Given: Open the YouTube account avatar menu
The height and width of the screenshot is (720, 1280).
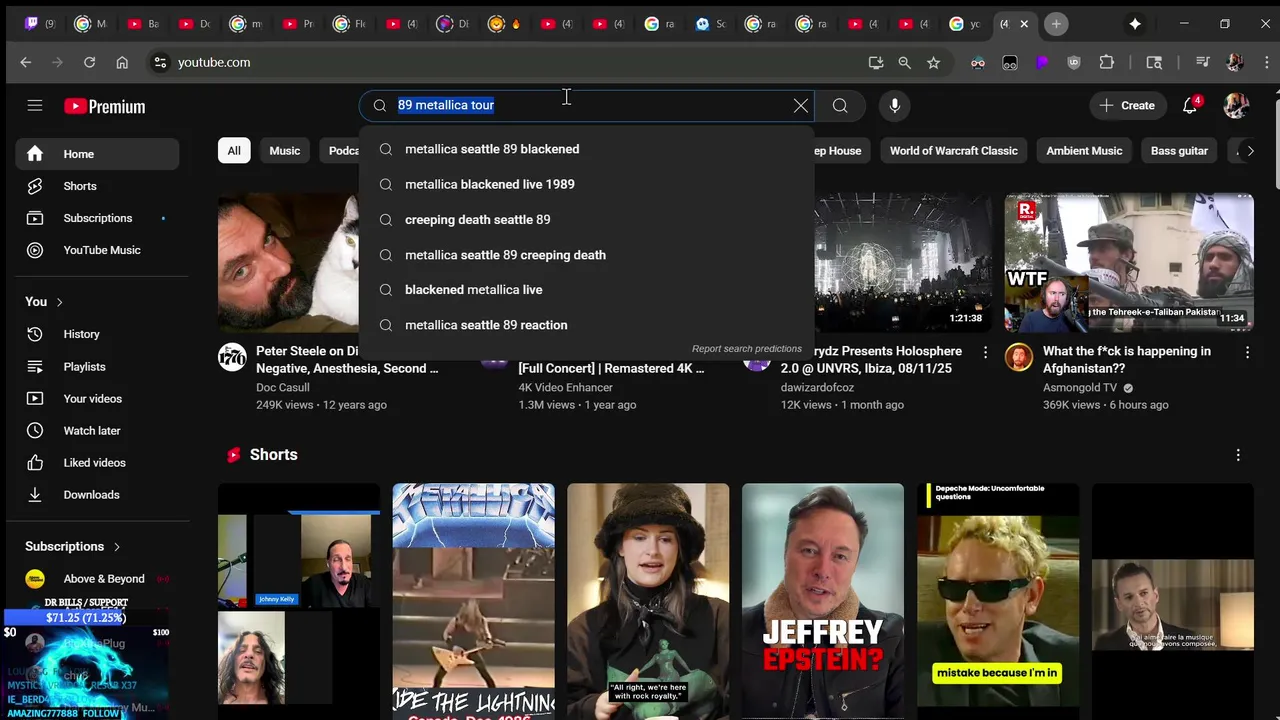Looking at the screenshot, I should coord(1237,105).
